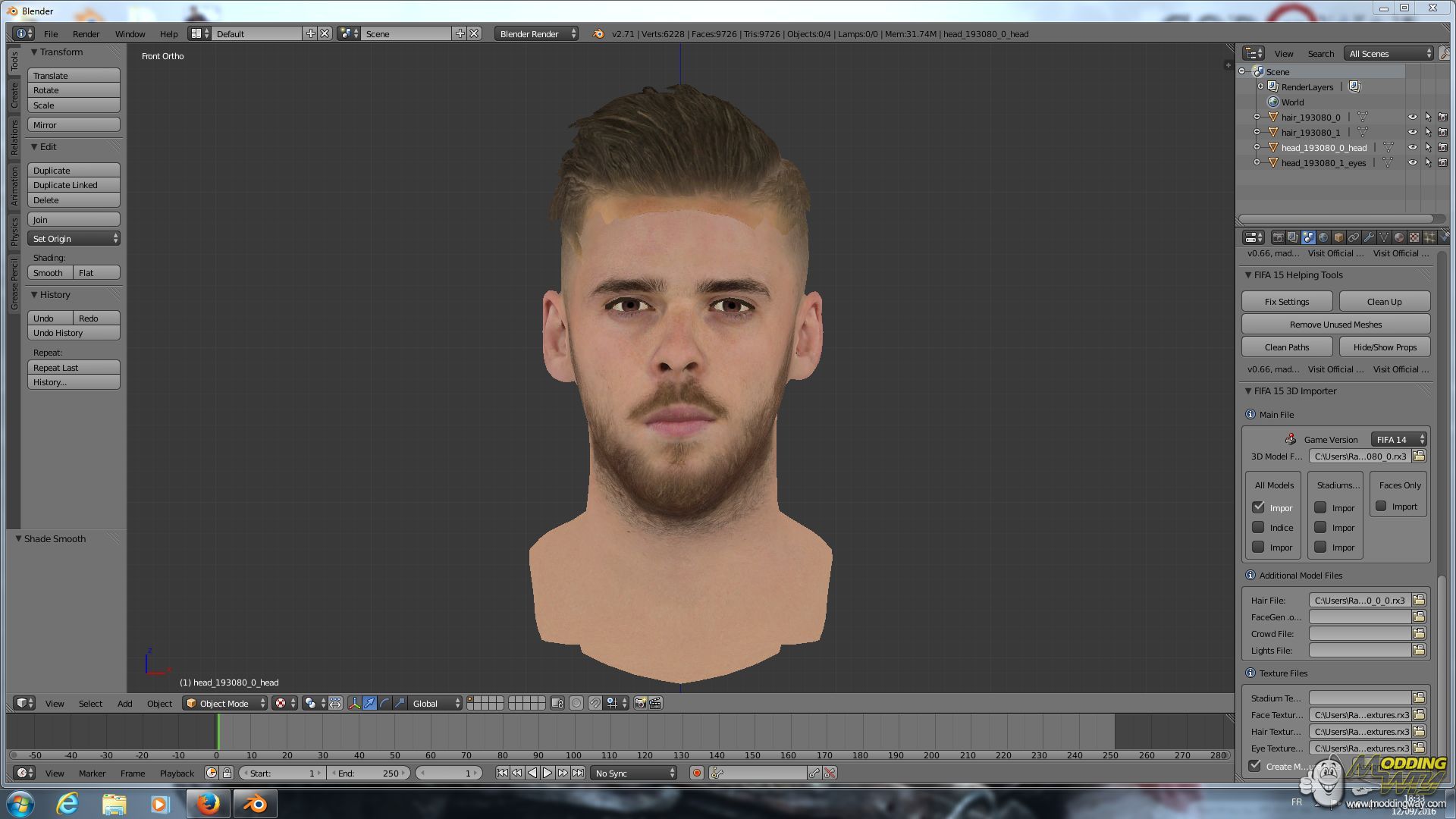Click the Remove Unused Meshes button
The image size is (1456, 819).
click(x=1335, y=325)
